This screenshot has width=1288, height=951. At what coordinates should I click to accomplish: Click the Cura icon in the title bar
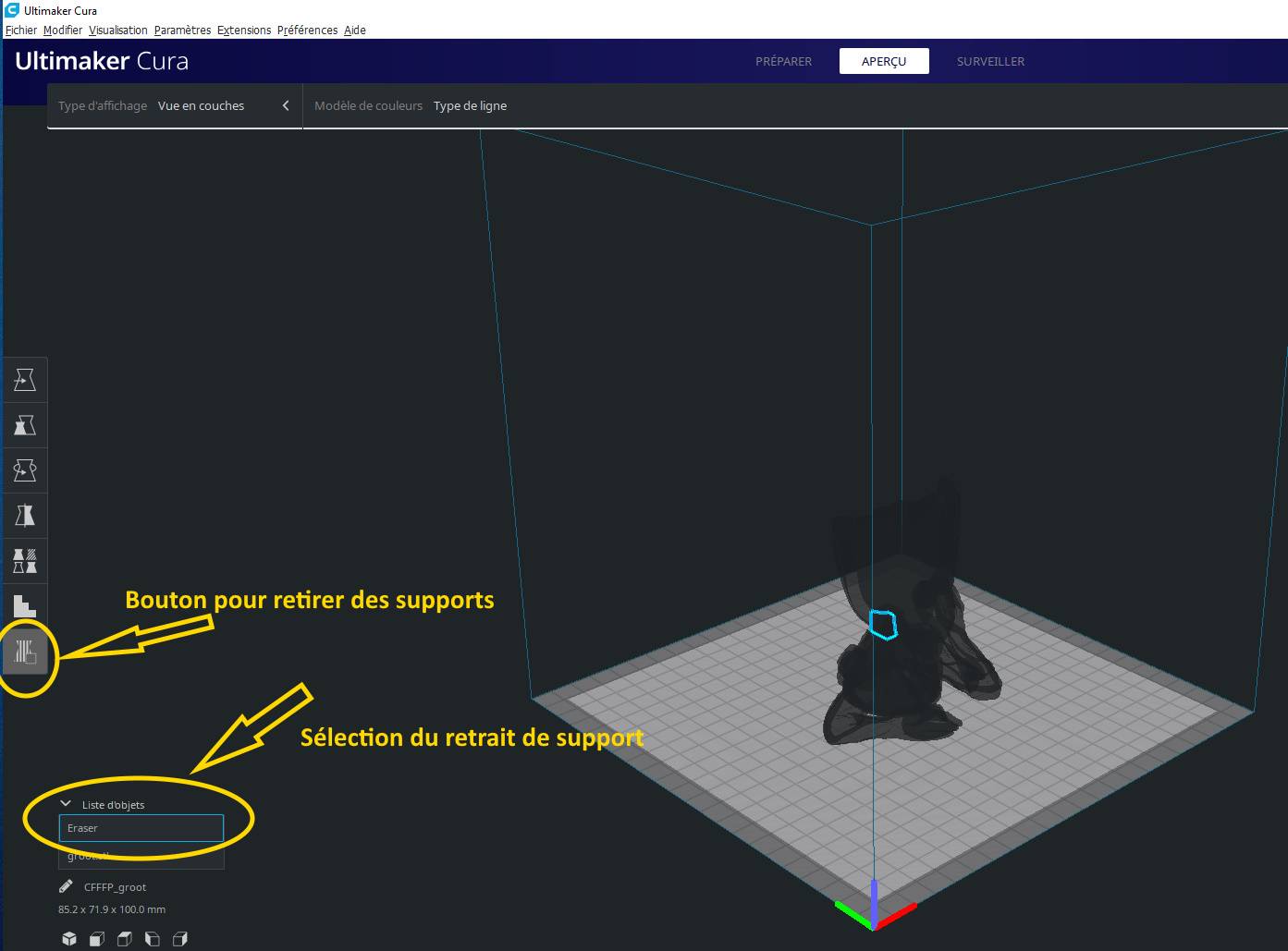(12, 10)
